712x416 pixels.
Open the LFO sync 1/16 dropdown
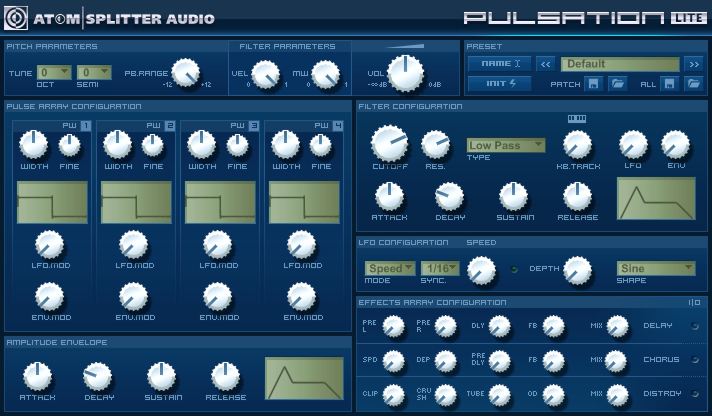click(440, 268)
